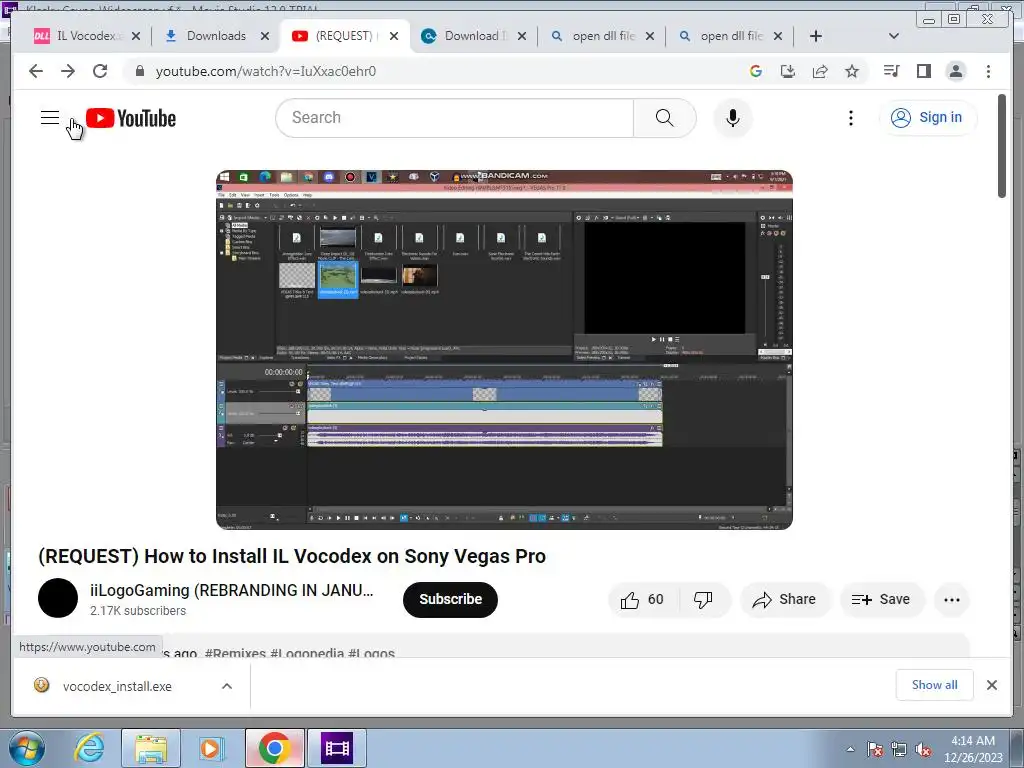Switch to Movie Studio taskbar icon
The image size is (1024, 768).
point(337,748)
